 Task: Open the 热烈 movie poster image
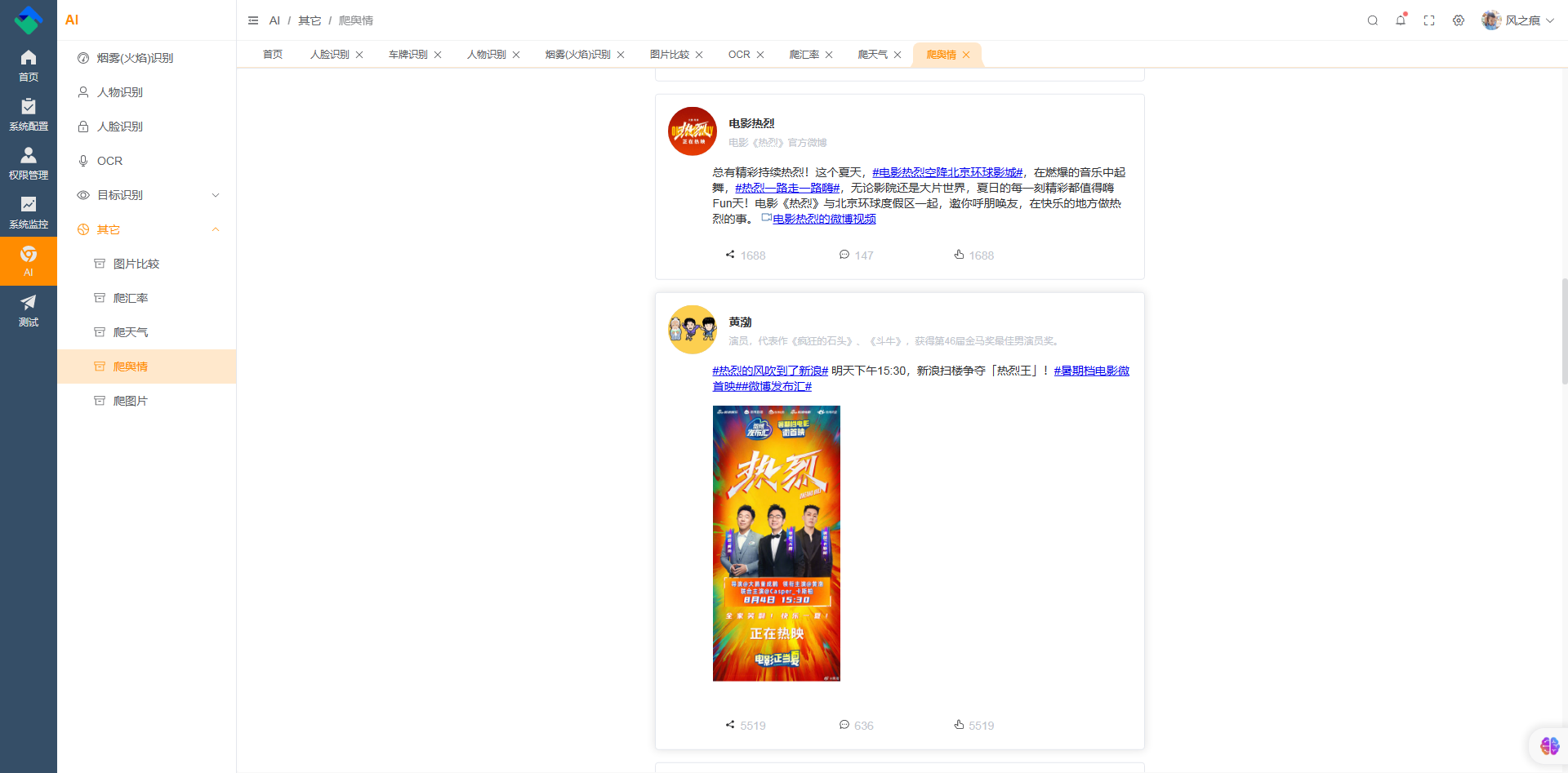(x=777, y=544)
